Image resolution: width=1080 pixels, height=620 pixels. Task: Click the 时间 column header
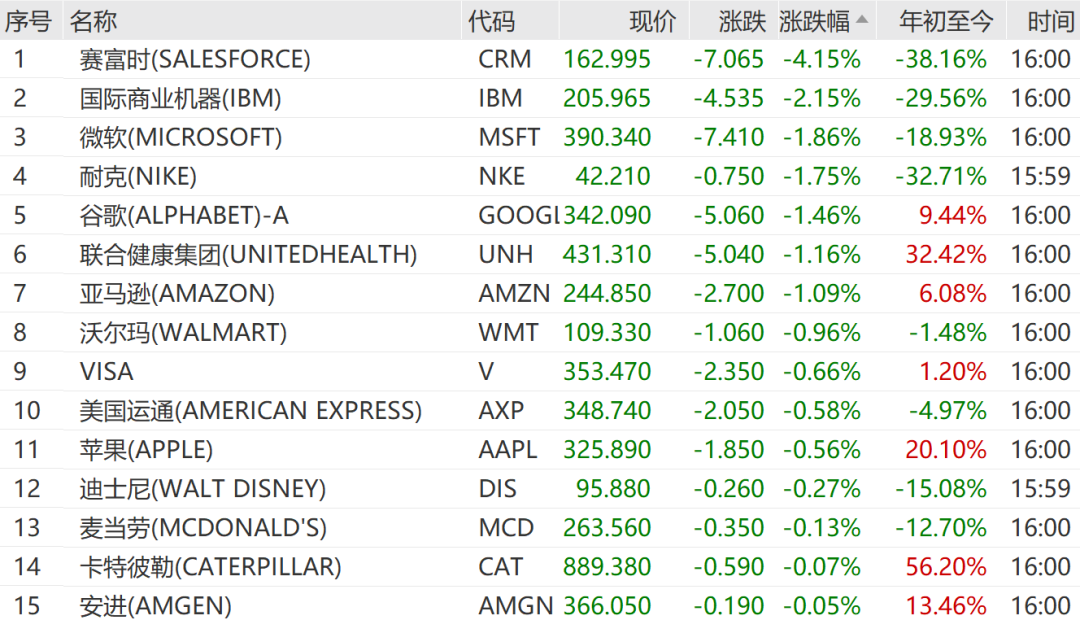[1050, 21]
